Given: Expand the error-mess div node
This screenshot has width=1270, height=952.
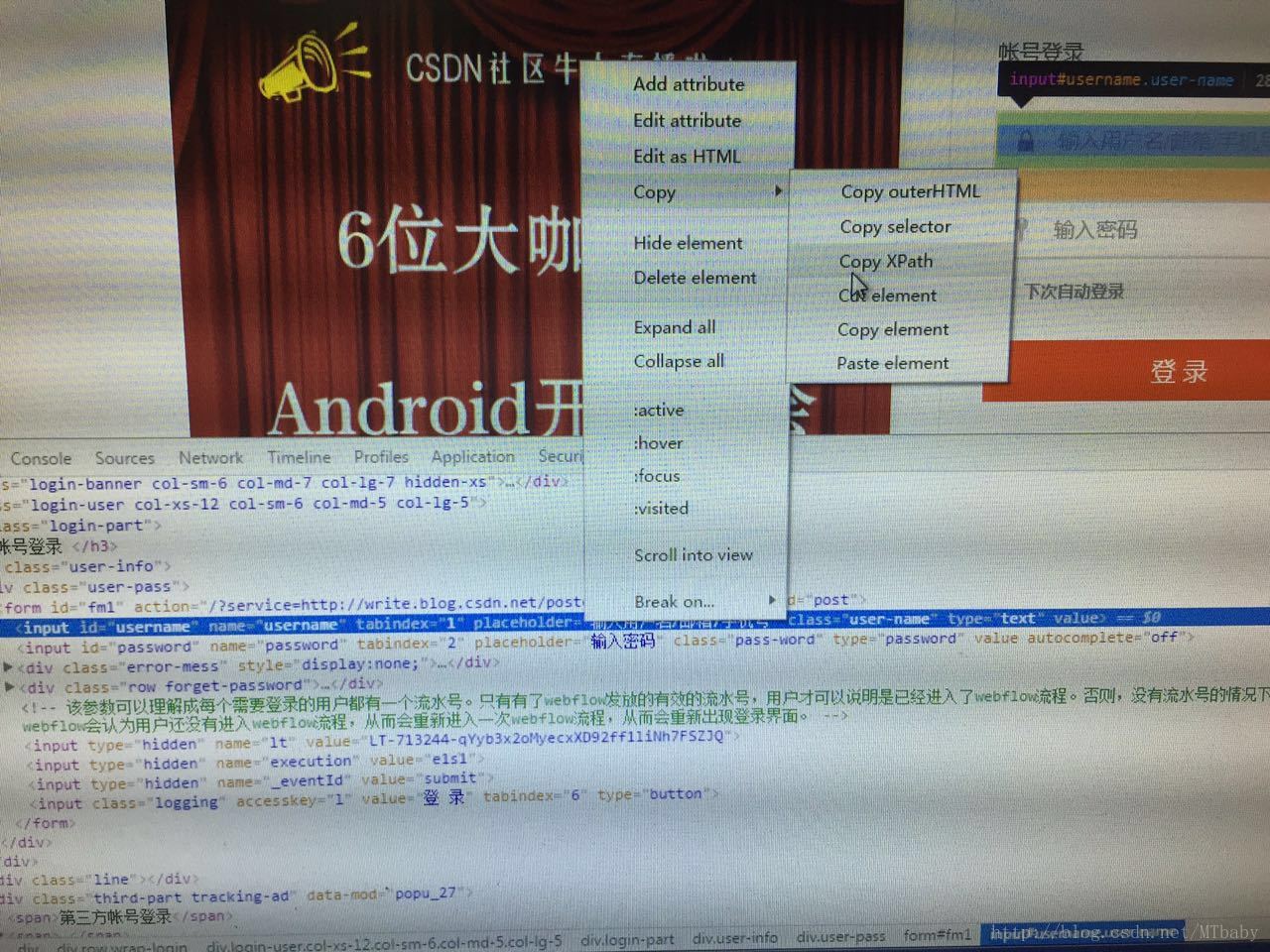Looking at the screenshot, I should click(9, 666).
